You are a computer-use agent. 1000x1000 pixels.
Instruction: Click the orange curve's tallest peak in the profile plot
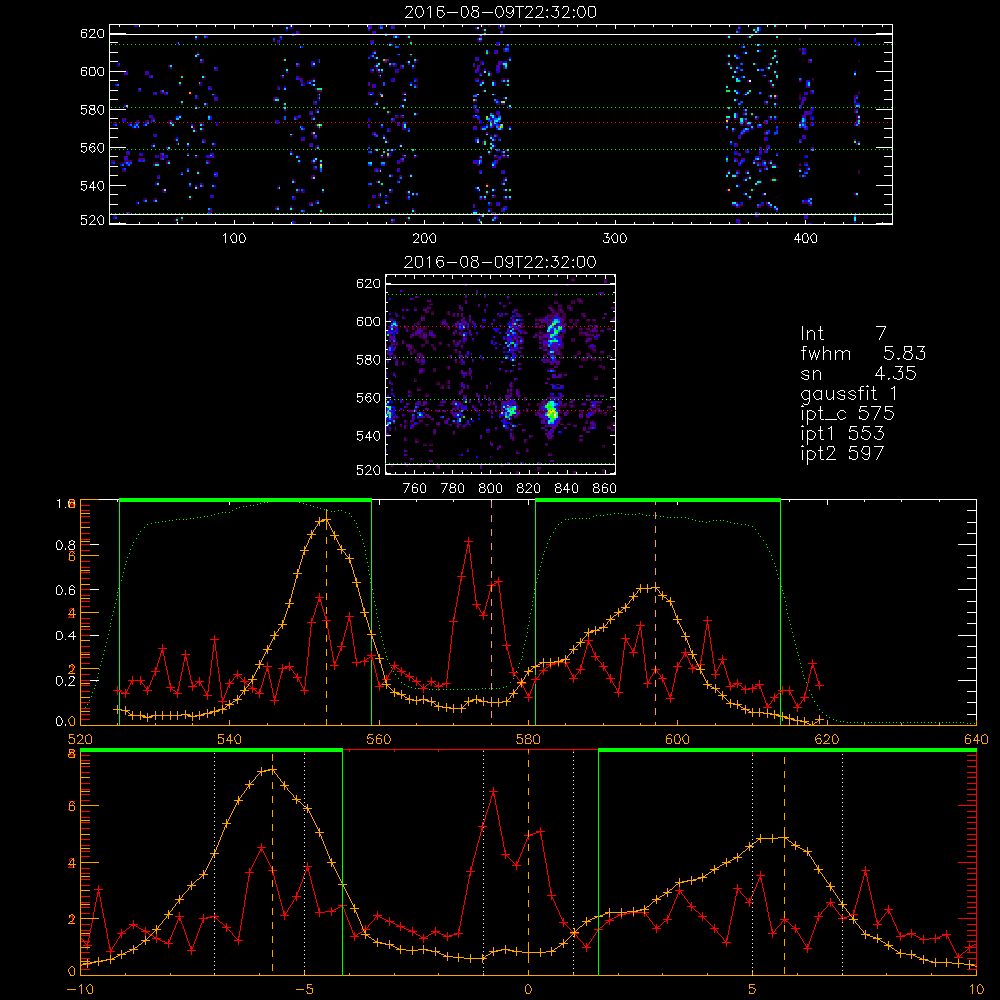tap(325, 520)
